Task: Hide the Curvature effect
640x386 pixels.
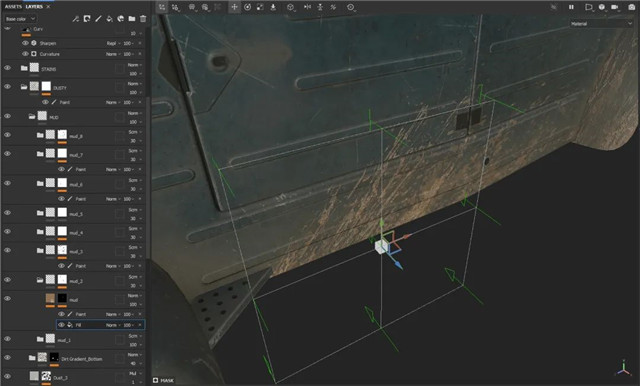Action: [25, 53]
